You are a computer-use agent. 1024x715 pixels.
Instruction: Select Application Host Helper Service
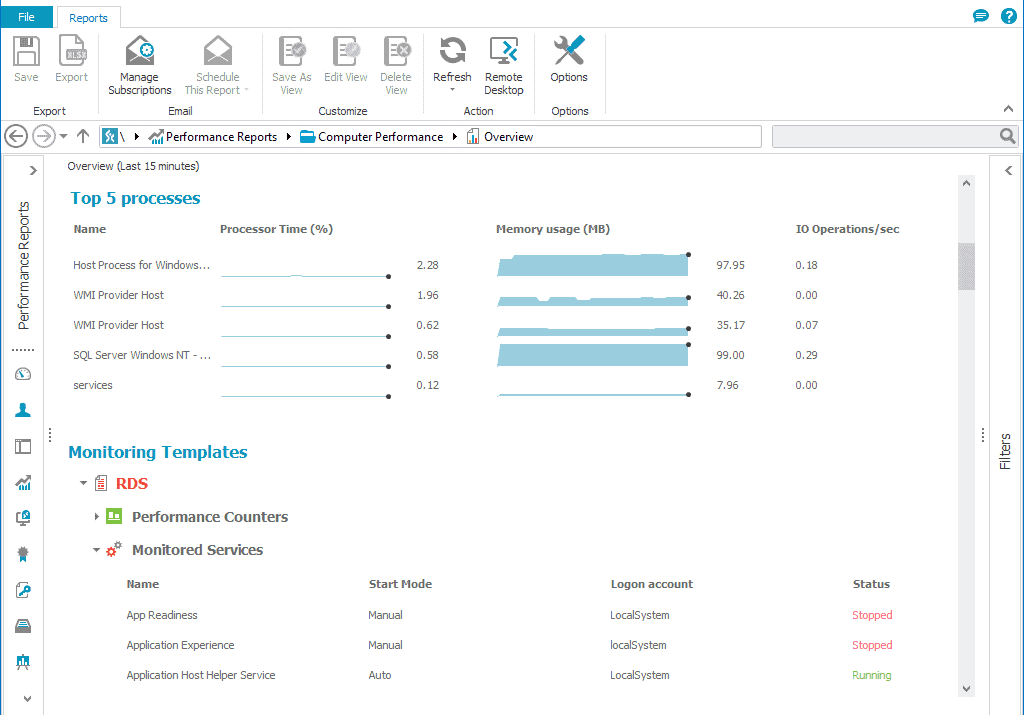[x=200, y=675]
